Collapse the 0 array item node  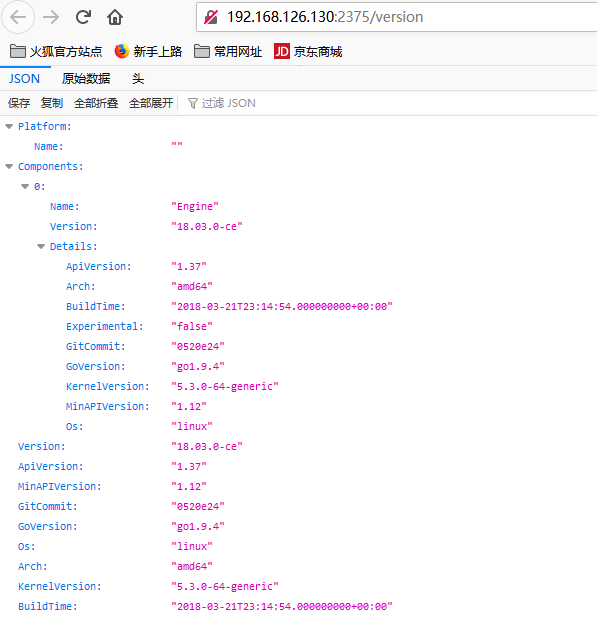click(25, 187)
